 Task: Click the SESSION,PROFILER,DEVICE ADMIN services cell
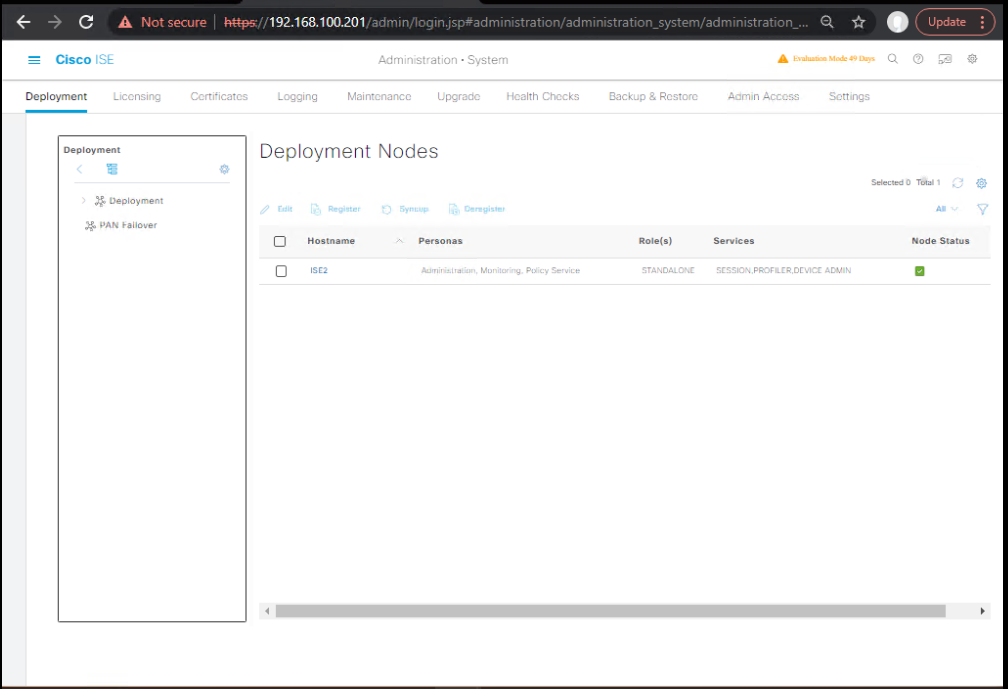[x=784, y=271]
